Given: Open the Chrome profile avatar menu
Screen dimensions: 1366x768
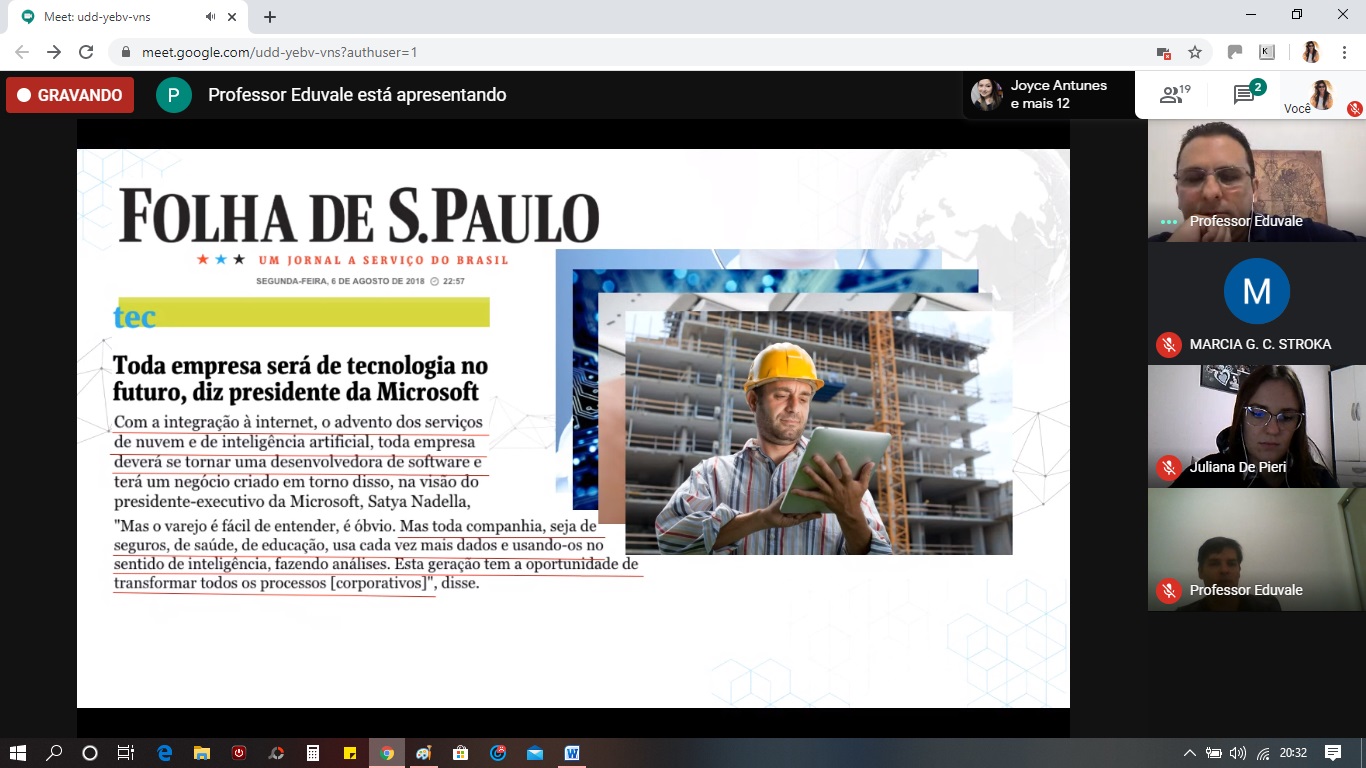Looking at the screenshot, I should [x=1311, y=52].
